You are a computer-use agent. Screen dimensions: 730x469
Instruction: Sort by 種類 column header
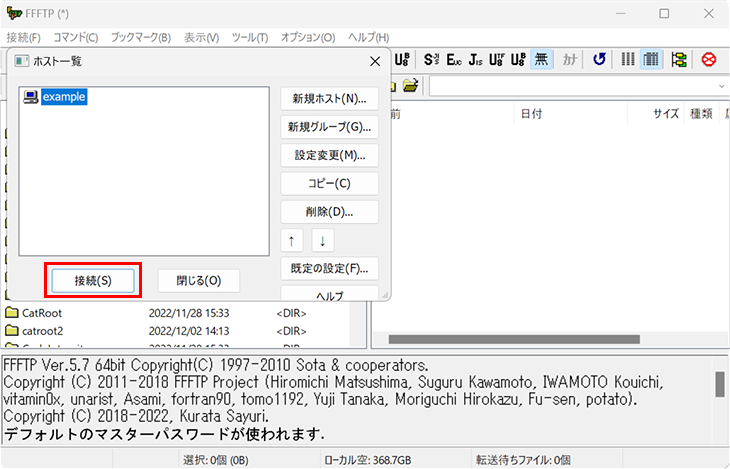(x=701, y=114)
